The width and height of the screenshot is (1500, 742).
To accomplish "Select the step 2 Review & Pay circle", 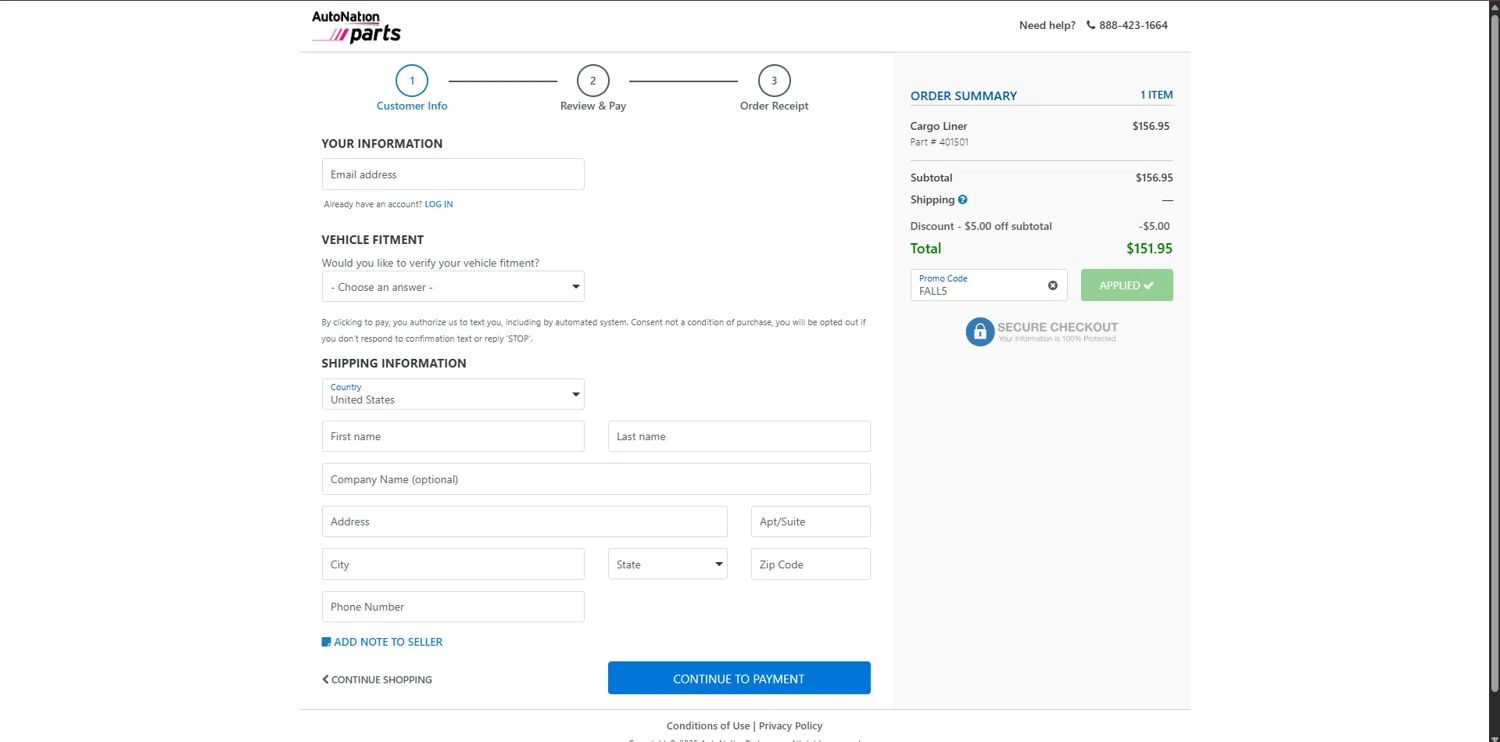I will pyautogui.click(x=593, y=81).
